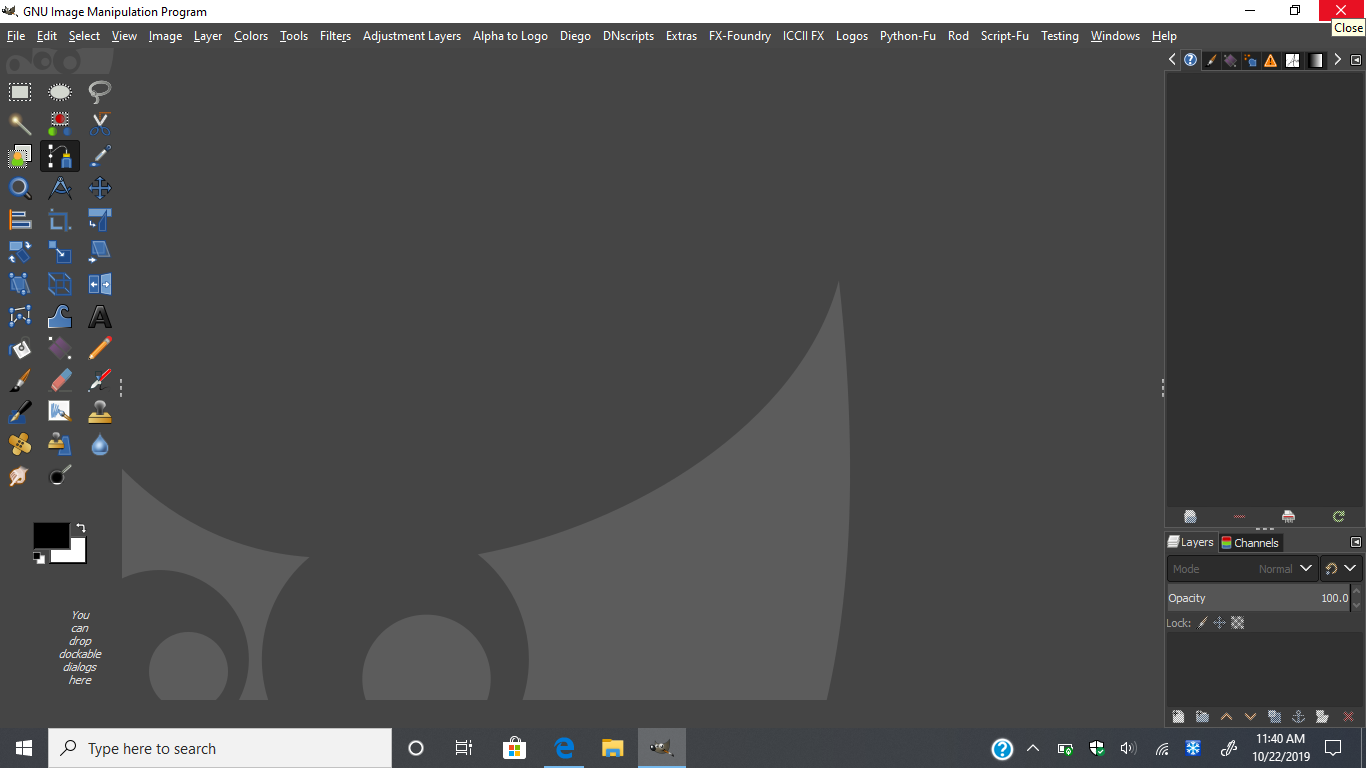Select the Scale tool
The image size is (1366, 768).
[60, 252]
